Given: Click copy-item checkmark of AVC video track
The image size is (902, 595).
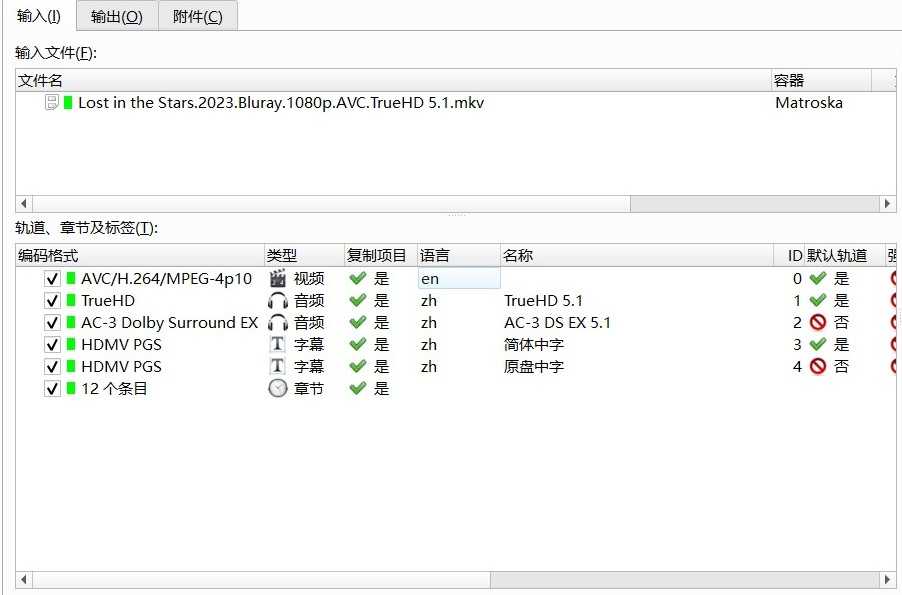Looking at the screenshot, I should (357, 279).
